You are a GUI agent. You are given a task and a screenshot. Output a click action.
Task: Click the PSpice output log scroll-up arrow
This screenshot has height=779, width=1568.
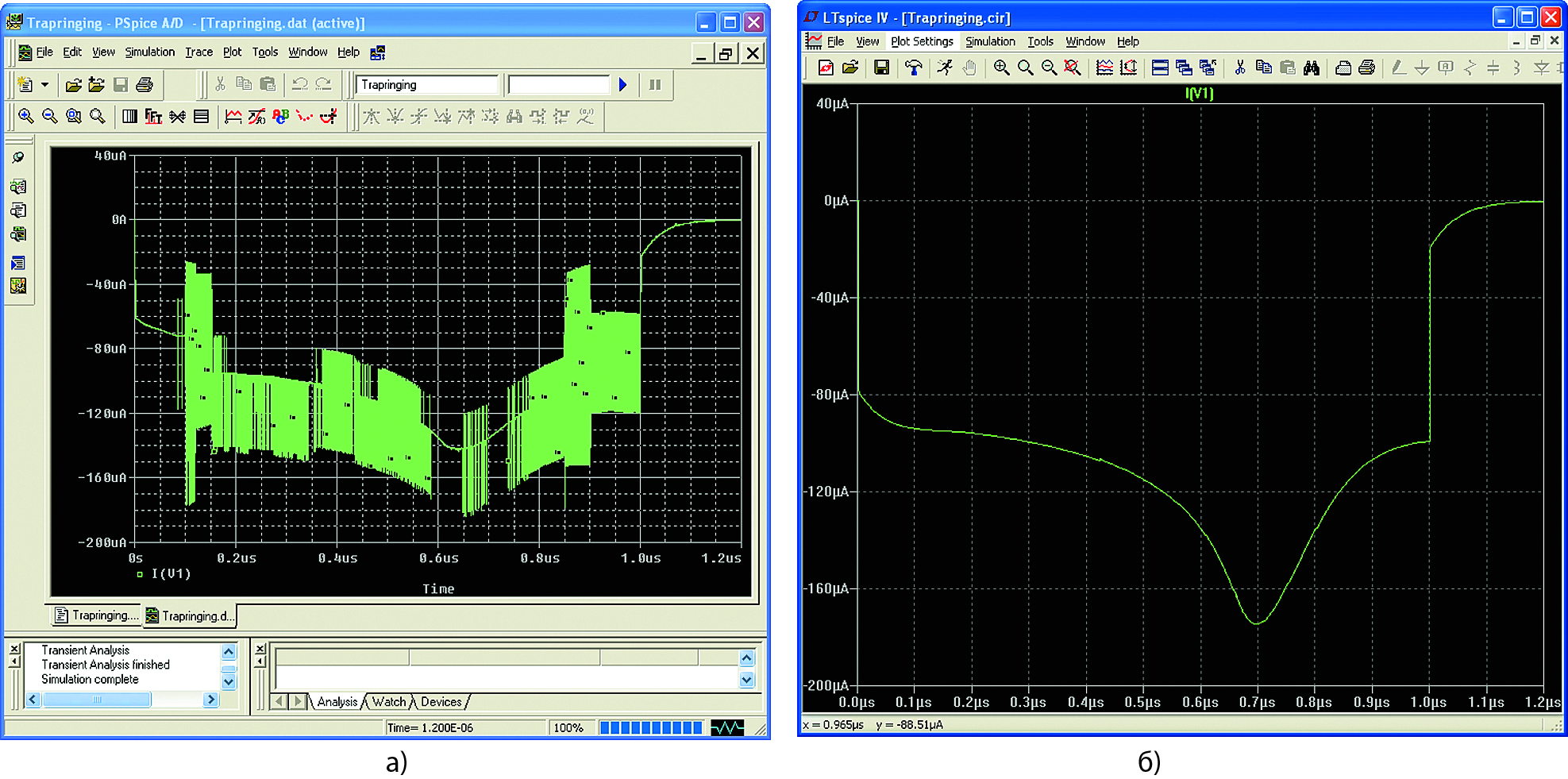(x=229, y=652)
